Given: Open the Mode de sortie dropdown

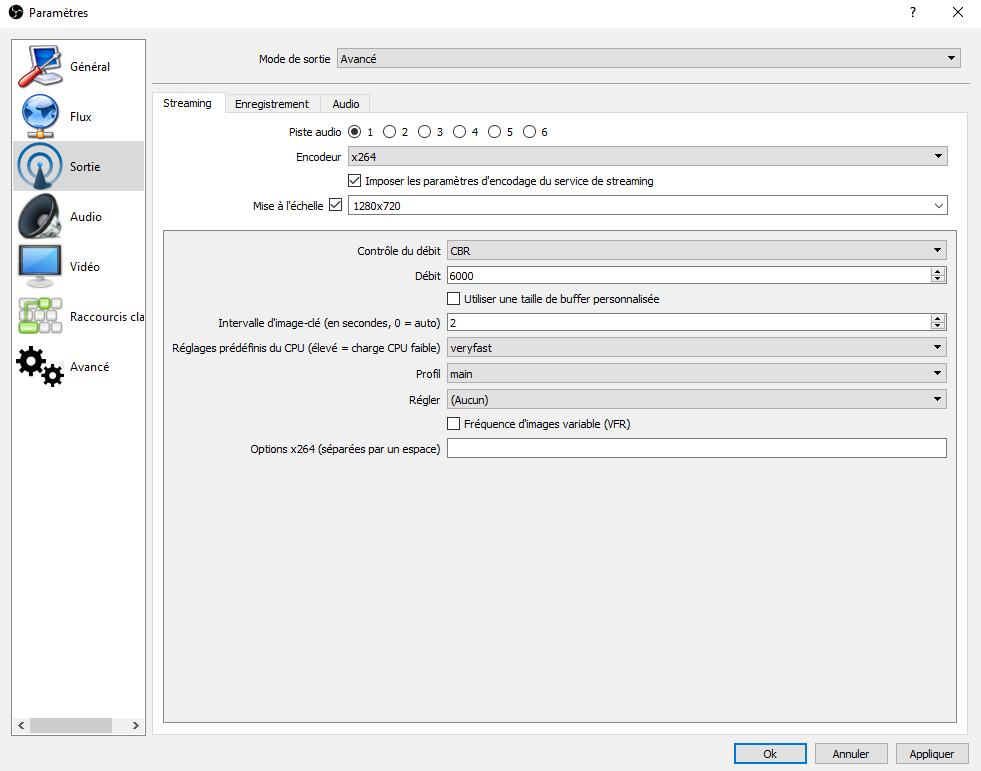Looking at the screenshot, I should pyautogui.click(x=649, y=58).
